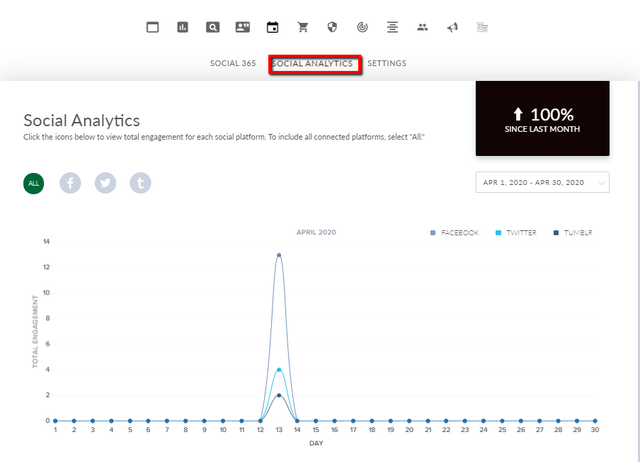Open the people group icon

tap(422, 27)
